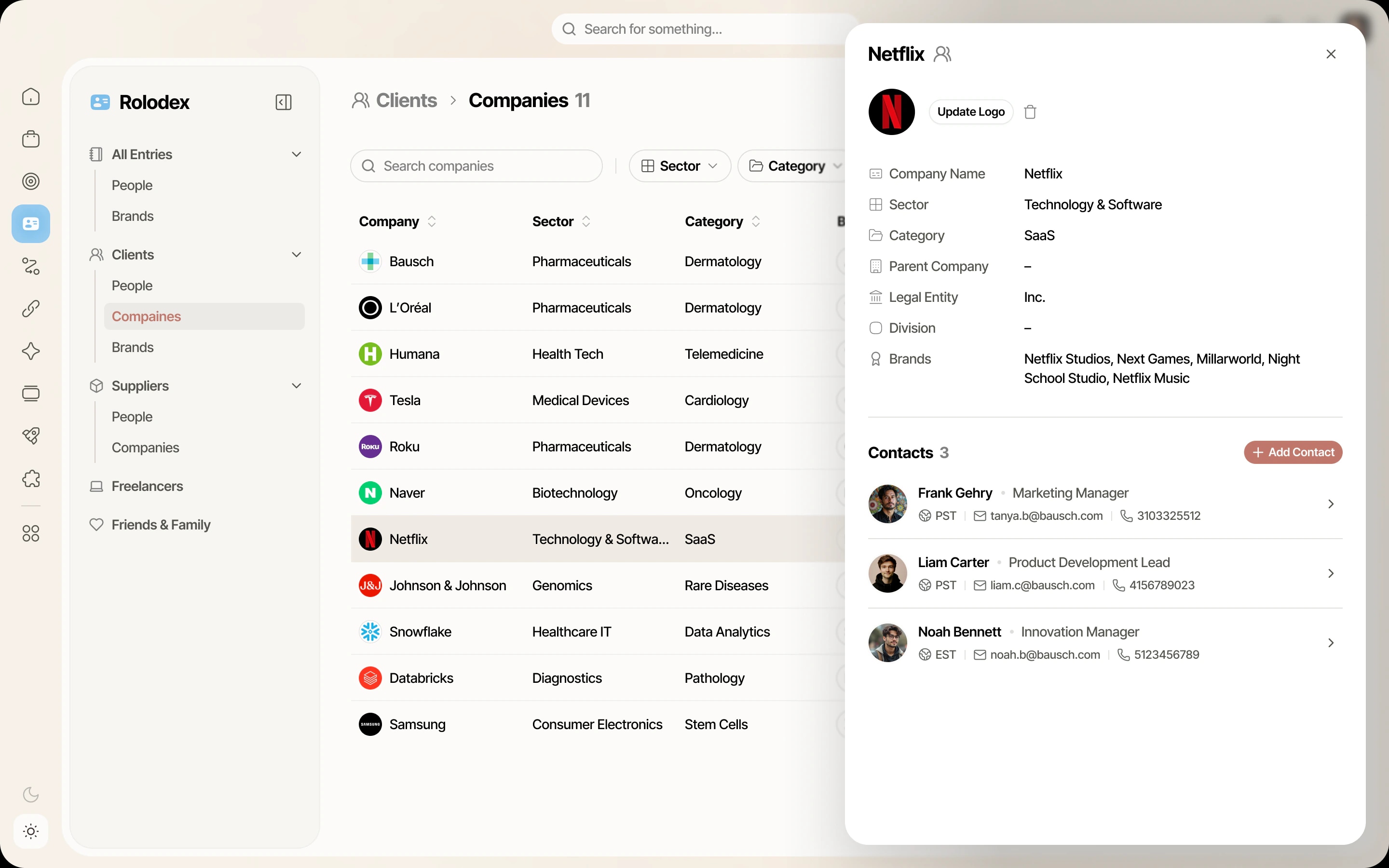Expand Noah Bennett contact chevron
The height and width of the screenshot is (868, 1389).
(x=1331, y=643)
